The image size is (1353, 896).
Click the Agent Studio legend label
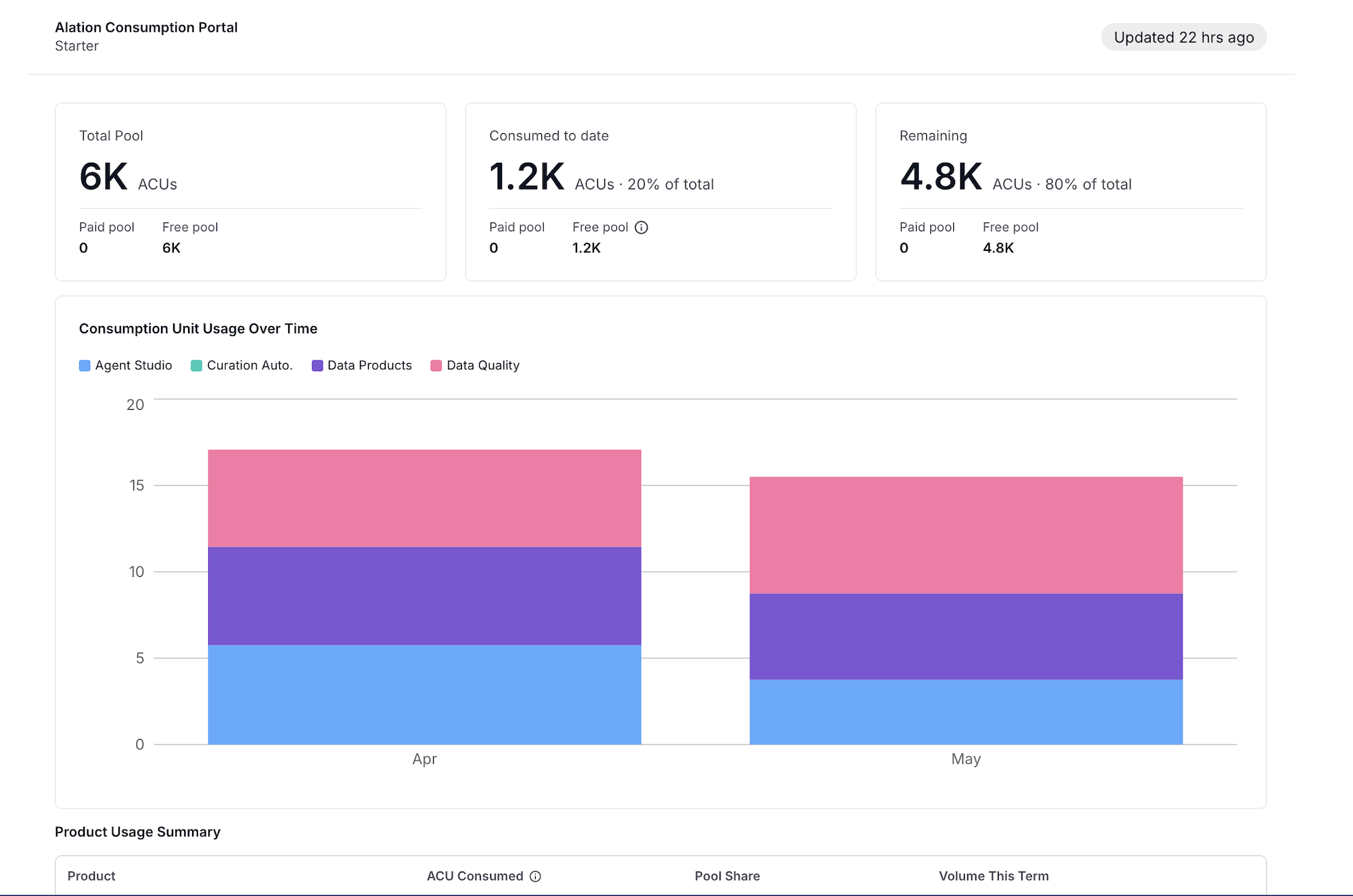point(134,365)
